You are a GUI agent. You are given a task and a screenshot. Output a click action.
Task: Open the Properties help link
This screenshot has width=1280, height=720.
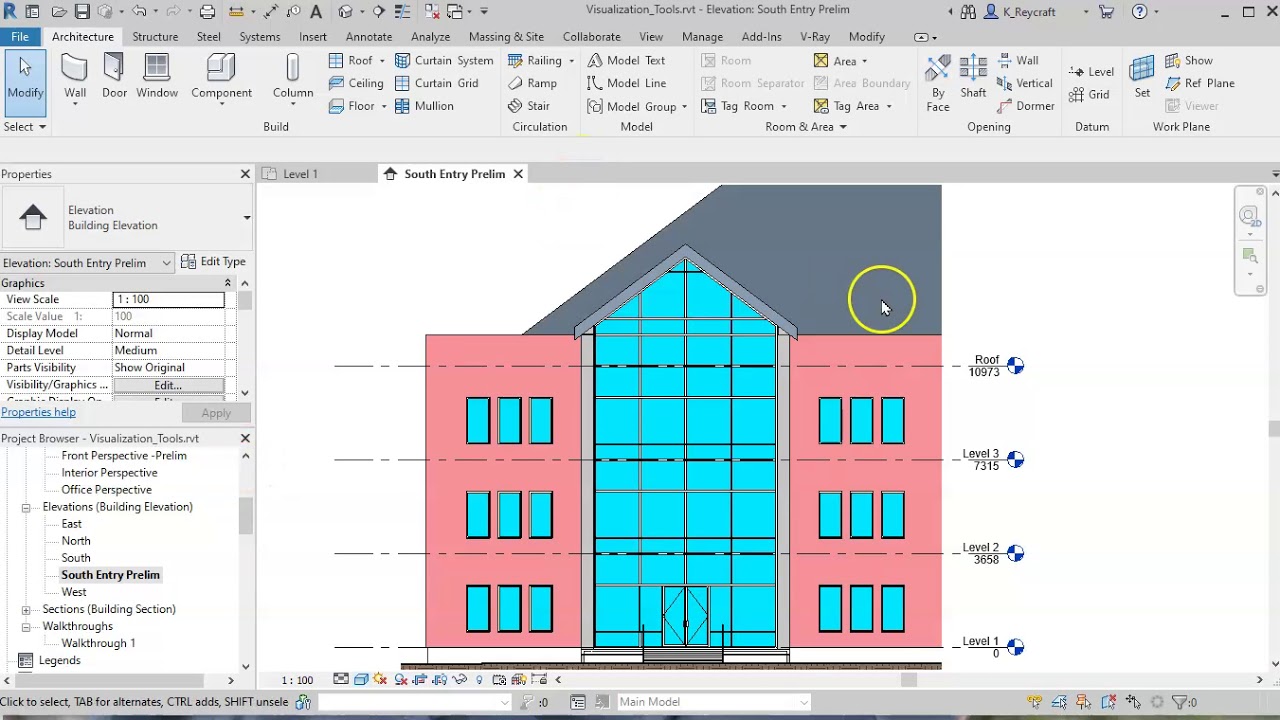click(x=38, y=412)
